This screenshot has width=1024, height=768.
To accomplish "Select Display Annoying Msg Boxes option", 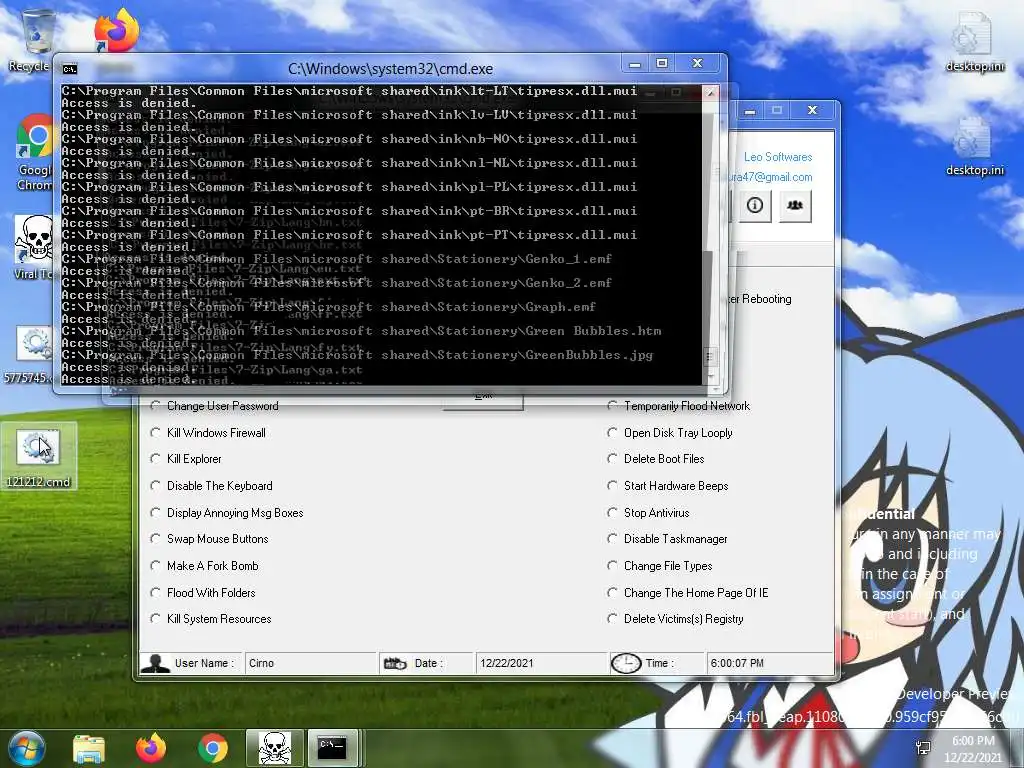I will (227, 513).
